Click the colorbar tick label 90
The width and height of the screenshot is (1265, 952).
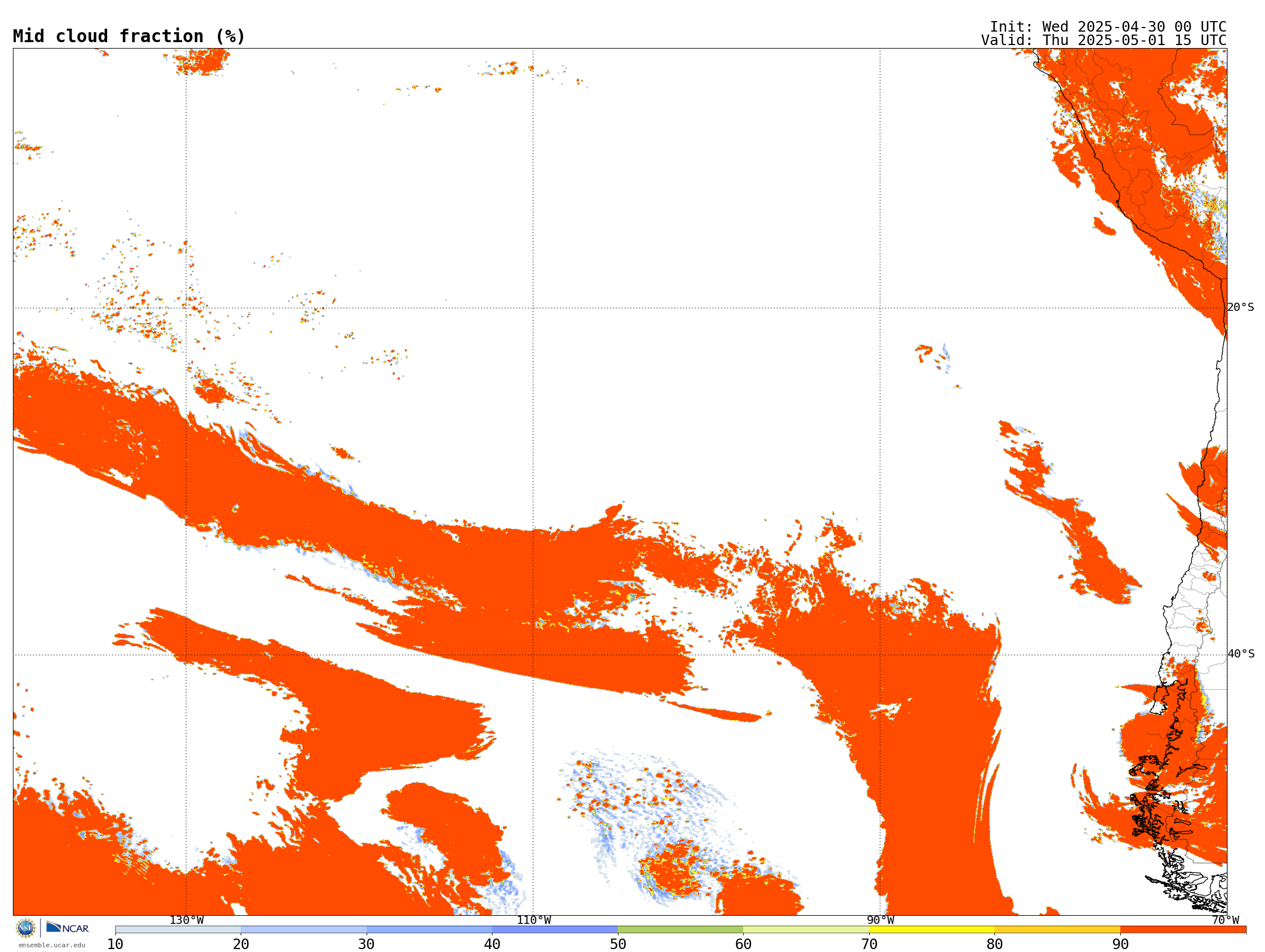click(1120, 944)
